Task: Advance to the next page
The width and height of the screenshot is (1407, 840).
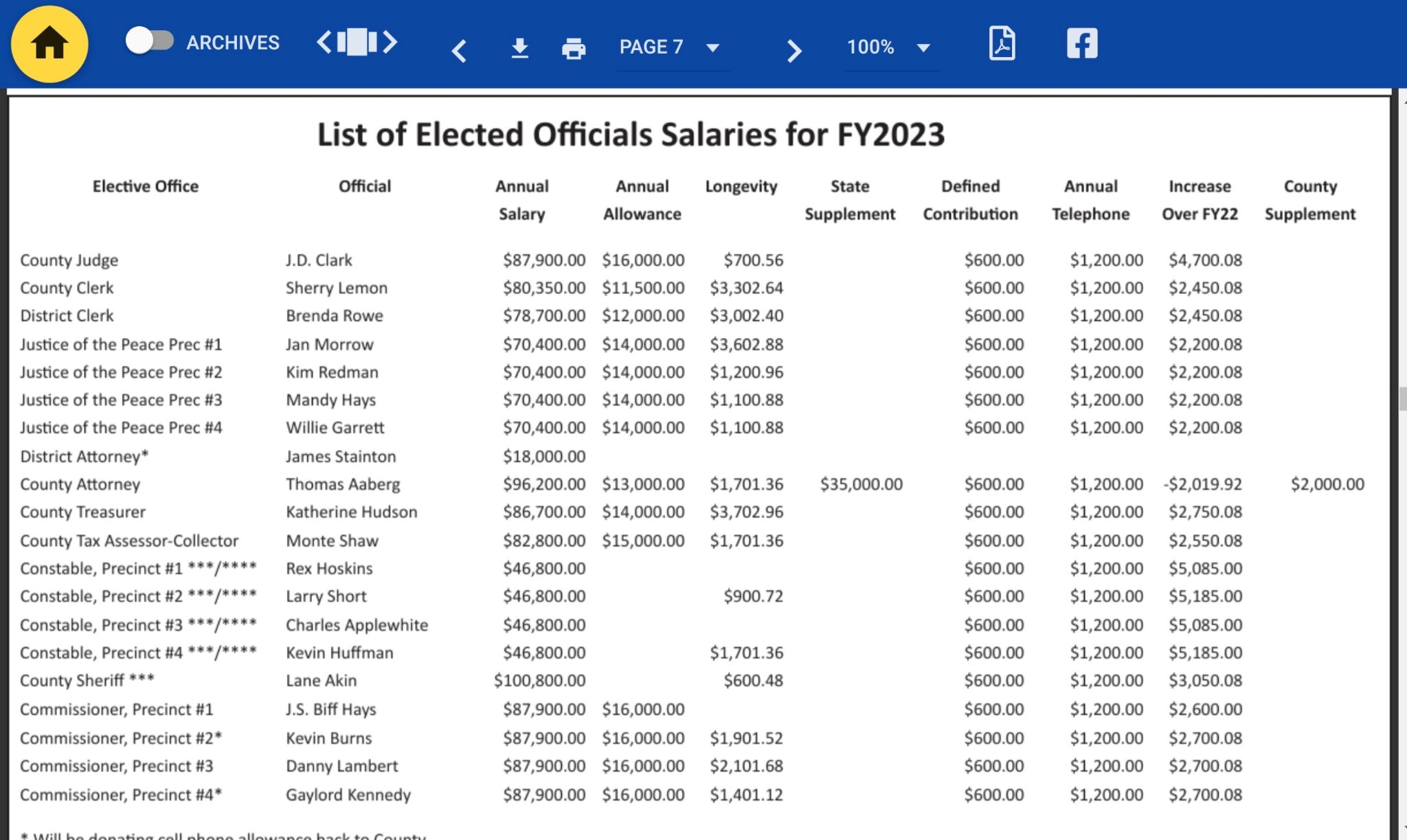Action: pyautogui.click(x=793, y=49)
